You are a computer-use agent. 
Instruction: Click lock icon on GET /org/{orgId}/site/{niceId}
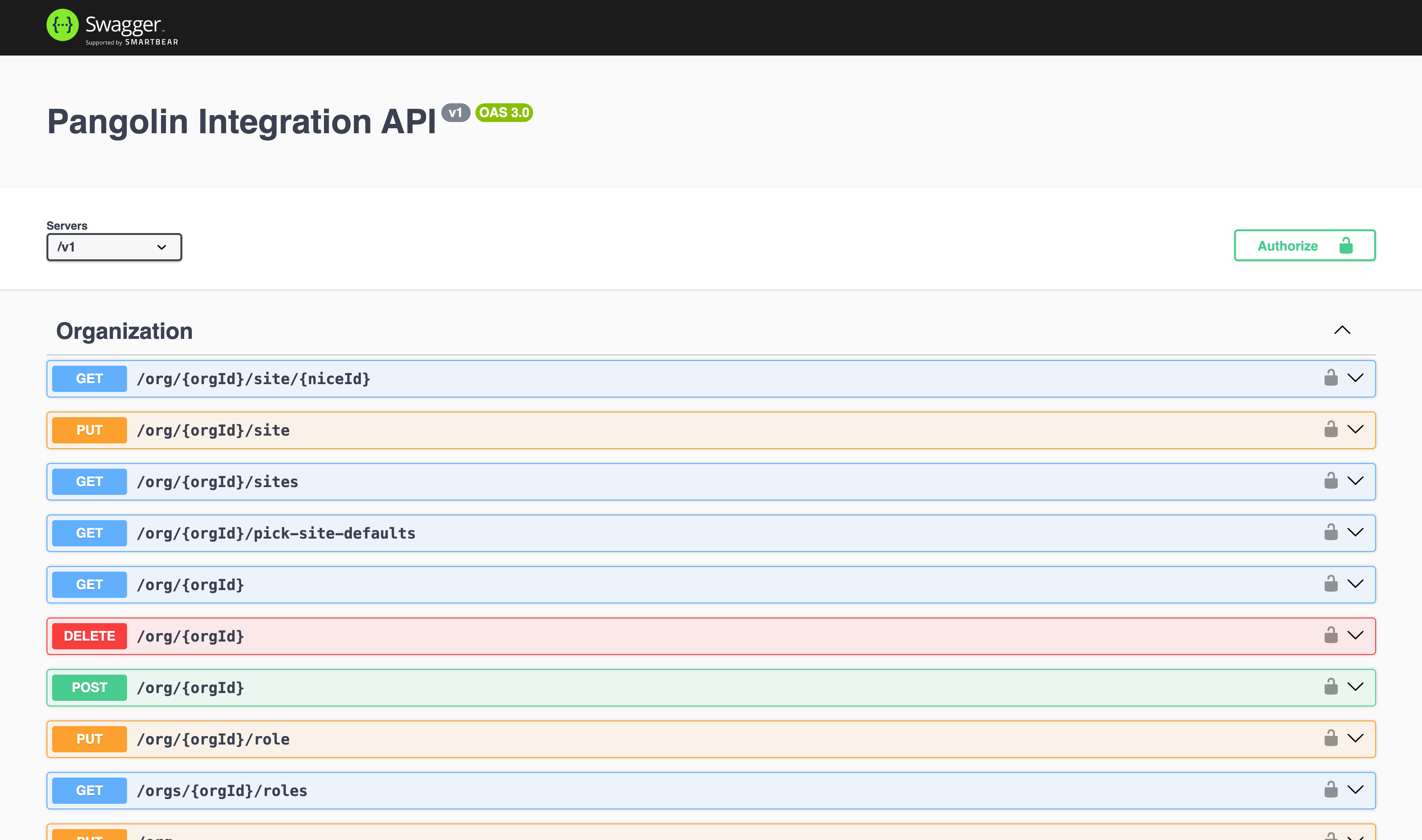[x=1331, y=378]
